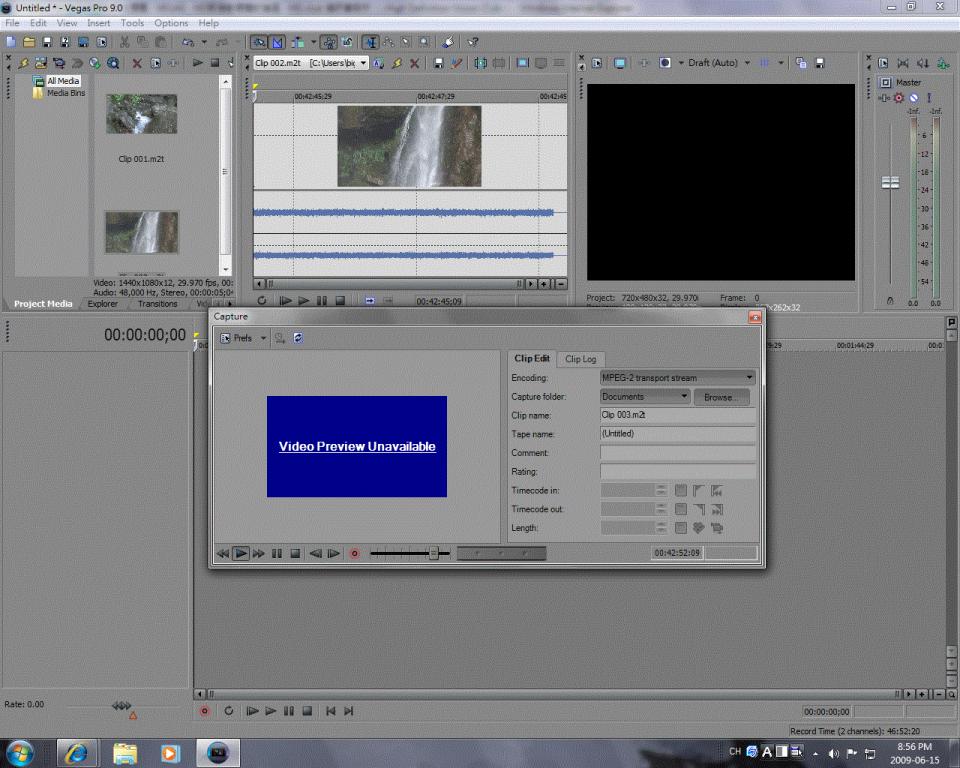
Task: Click the Master volume fader handle
Action: tap(889, 183)
